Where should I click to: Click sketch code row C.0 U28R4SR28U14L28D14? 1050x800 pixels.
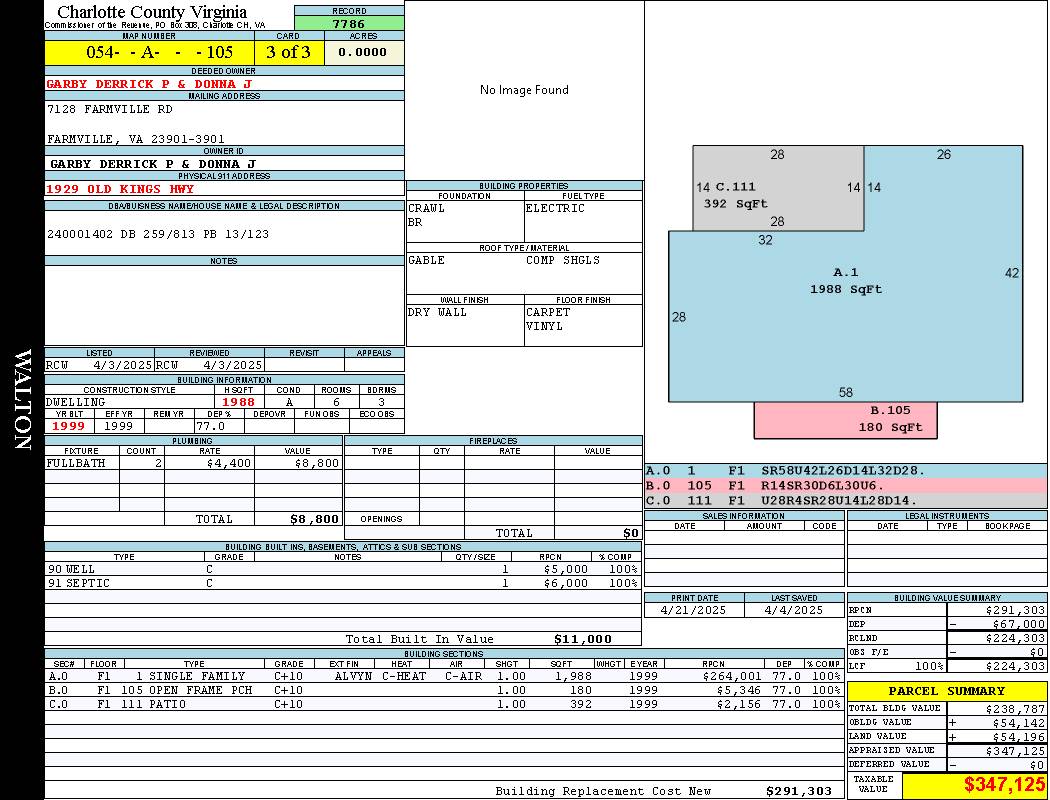point(846,501)
